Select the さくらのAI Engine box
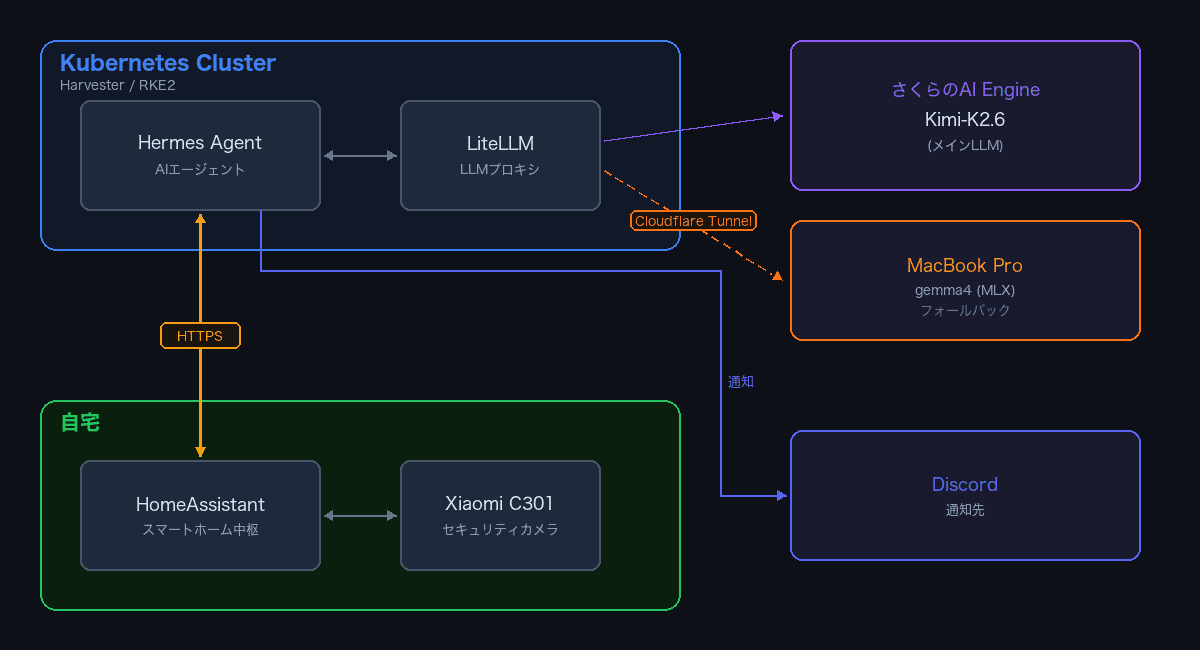1200x650 pixels. pyautogui.click(x=965, y=115)
